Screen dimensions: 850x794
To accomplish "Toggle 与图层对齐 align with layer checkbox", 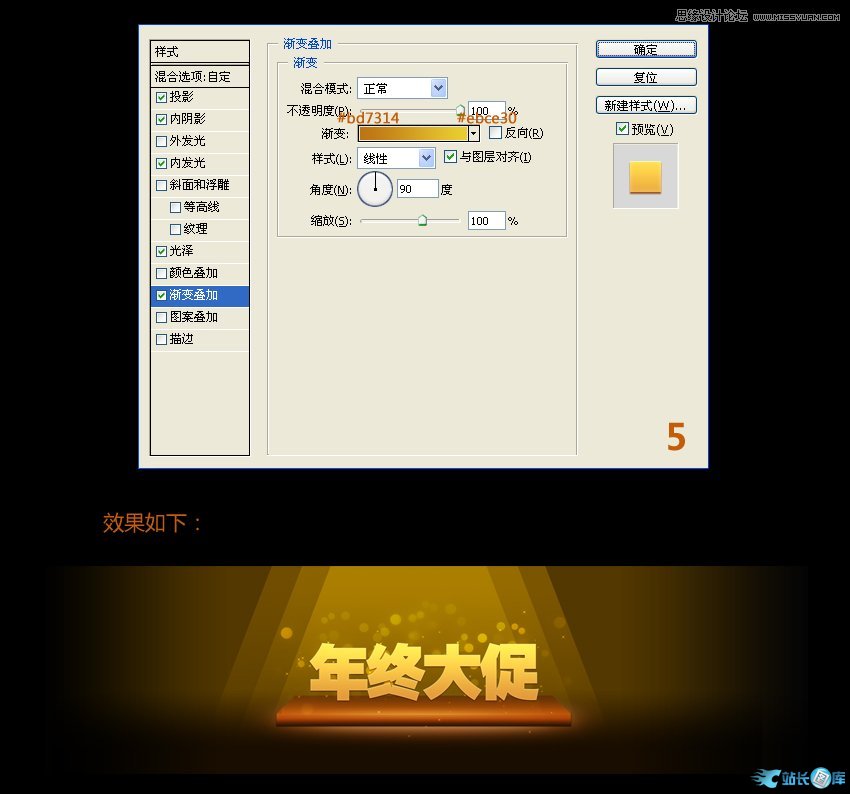I will 450,157.
